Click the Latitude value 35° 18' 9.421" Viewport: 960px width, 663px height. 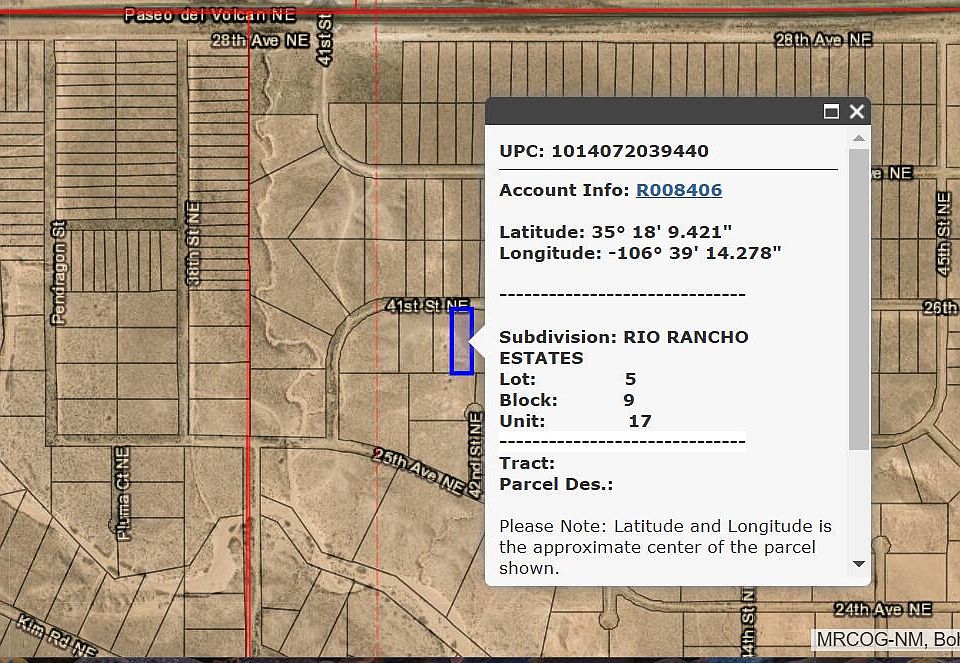coord(661,232)
